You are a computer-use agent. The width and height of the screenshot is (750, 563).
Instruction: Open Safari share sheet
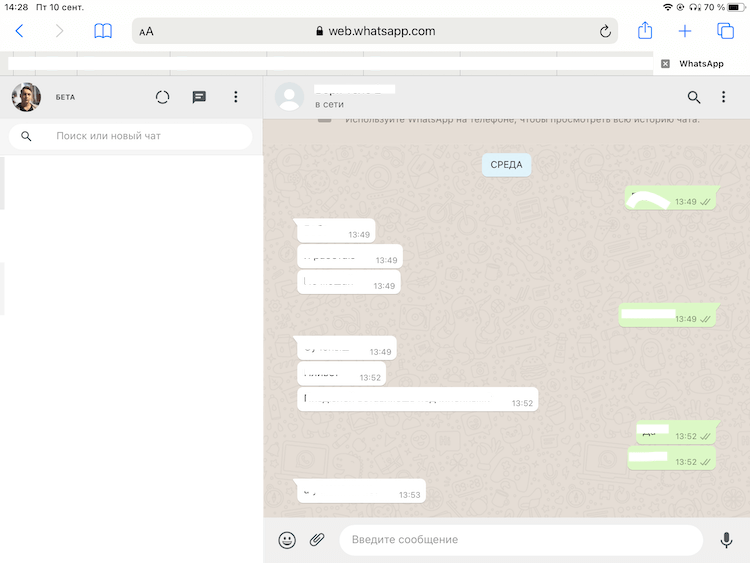pyautogui.click(x=645, y=31)
